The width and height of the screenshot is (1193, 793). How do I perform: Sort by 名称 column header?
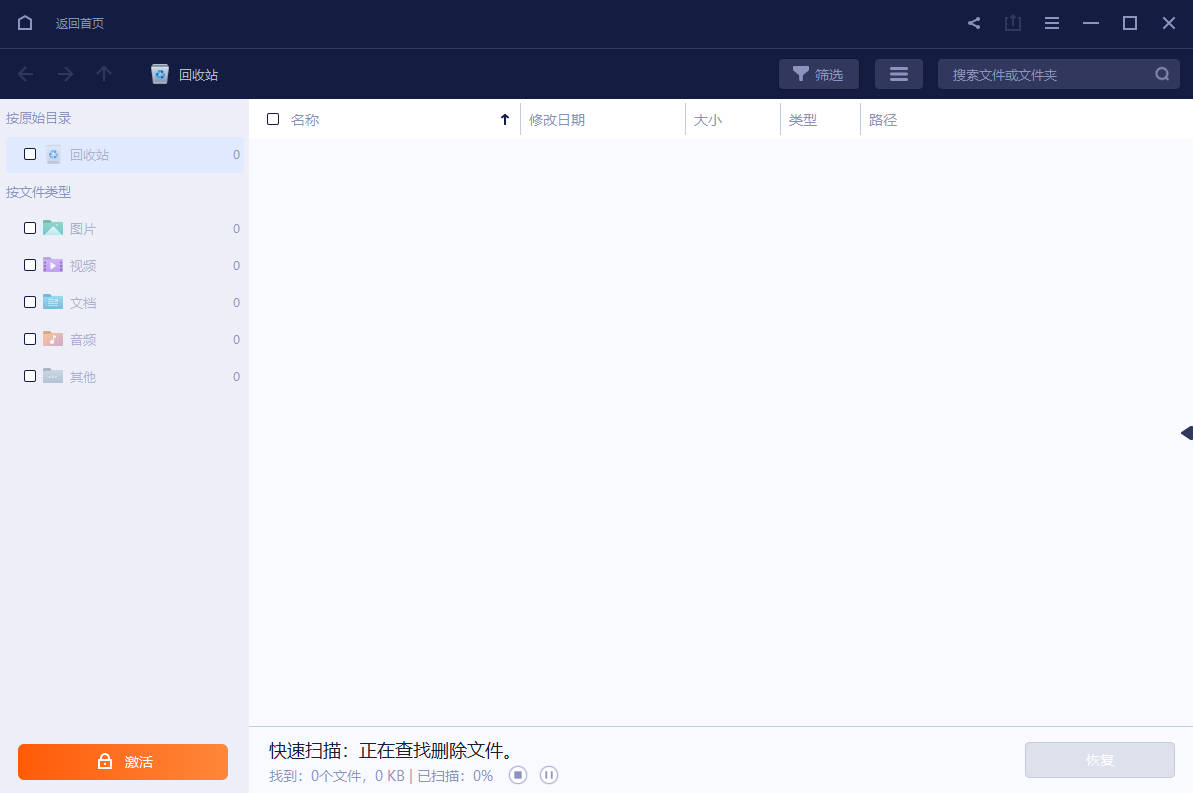(x=305, y=119)
